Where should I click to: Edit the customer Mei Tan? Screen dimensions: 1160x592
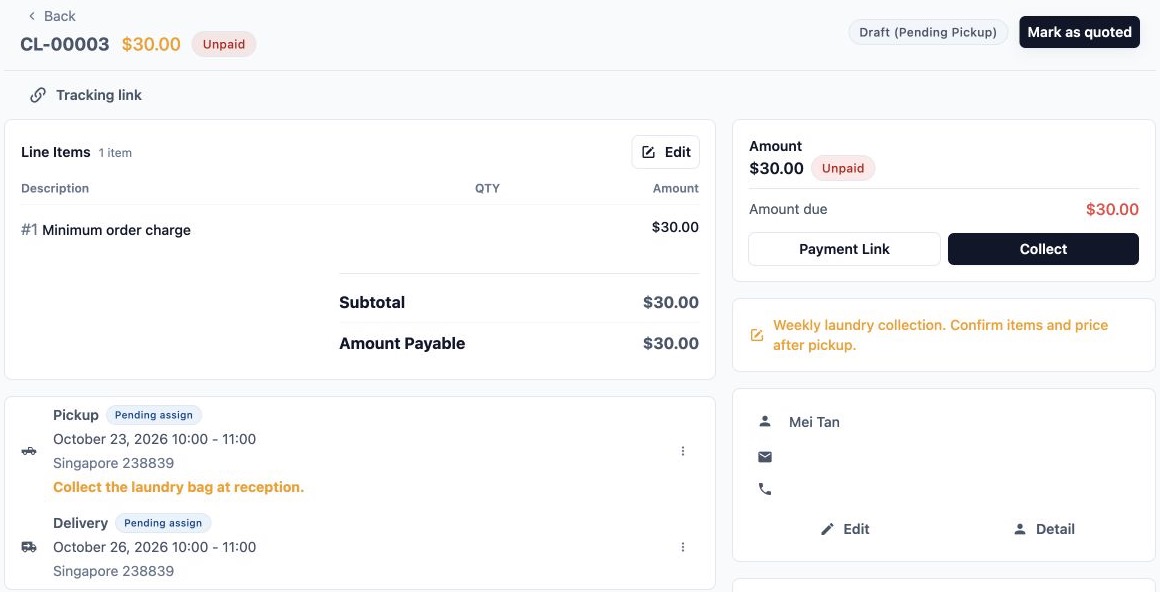coord(846,529)
